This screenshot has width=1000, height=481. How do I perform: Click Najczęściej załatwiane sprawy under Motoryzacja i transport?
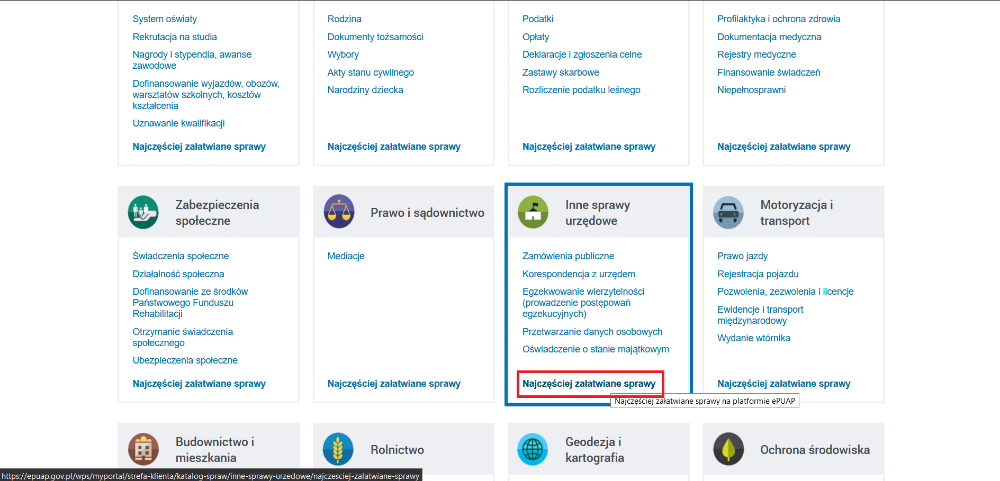coord(784,383)
